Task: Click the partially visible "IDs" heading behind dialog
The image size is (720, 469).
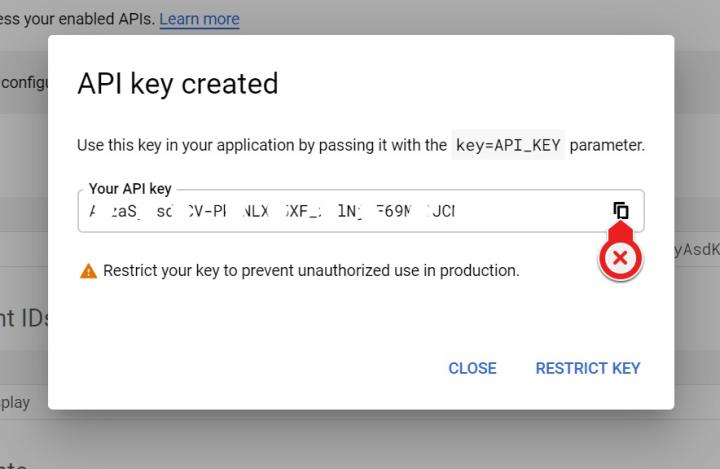Action: [x=24, y=318]
